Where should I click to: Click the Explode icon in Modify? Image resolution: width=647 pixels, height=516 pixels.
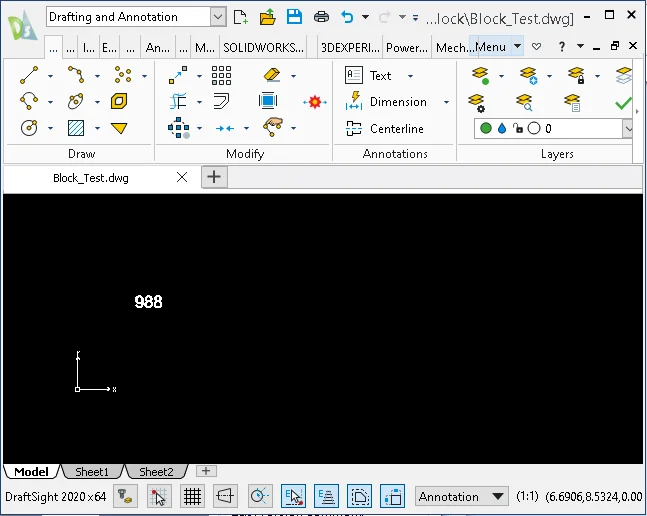click(315, 102)
